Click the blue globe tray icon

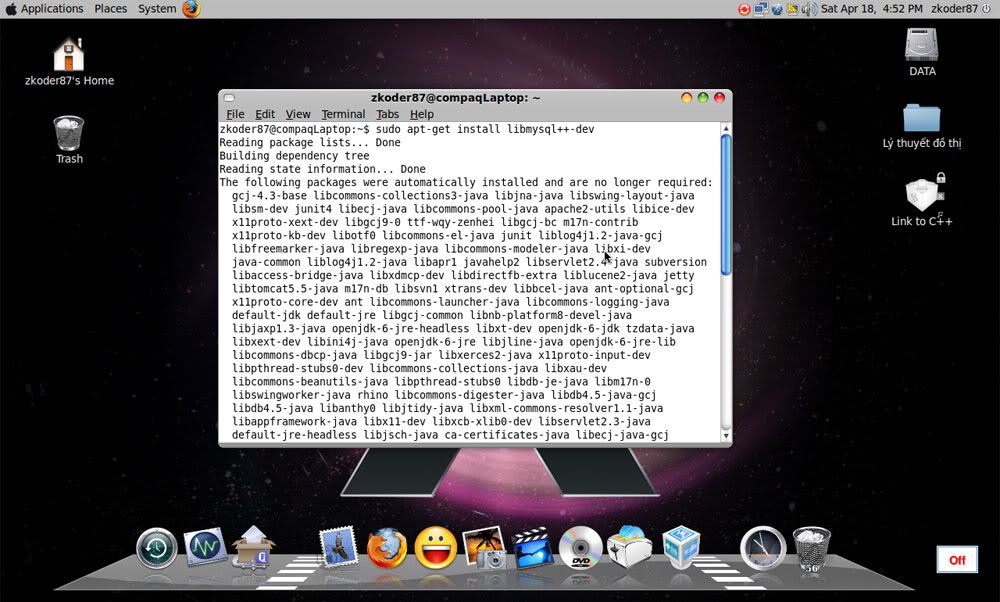tap(777, 9)
